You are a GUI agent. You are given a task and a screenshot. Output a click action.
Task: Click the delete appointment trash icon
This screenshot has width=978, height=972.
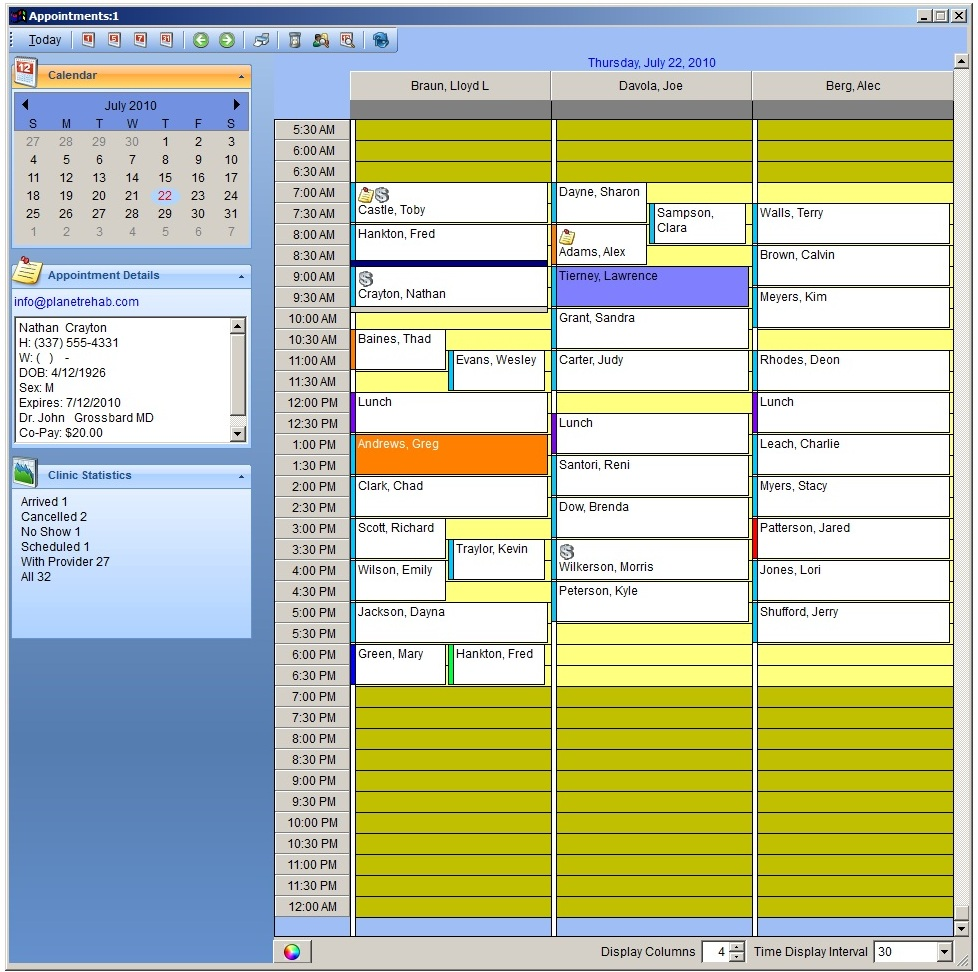pyautogui.click(x=293, y=40)
